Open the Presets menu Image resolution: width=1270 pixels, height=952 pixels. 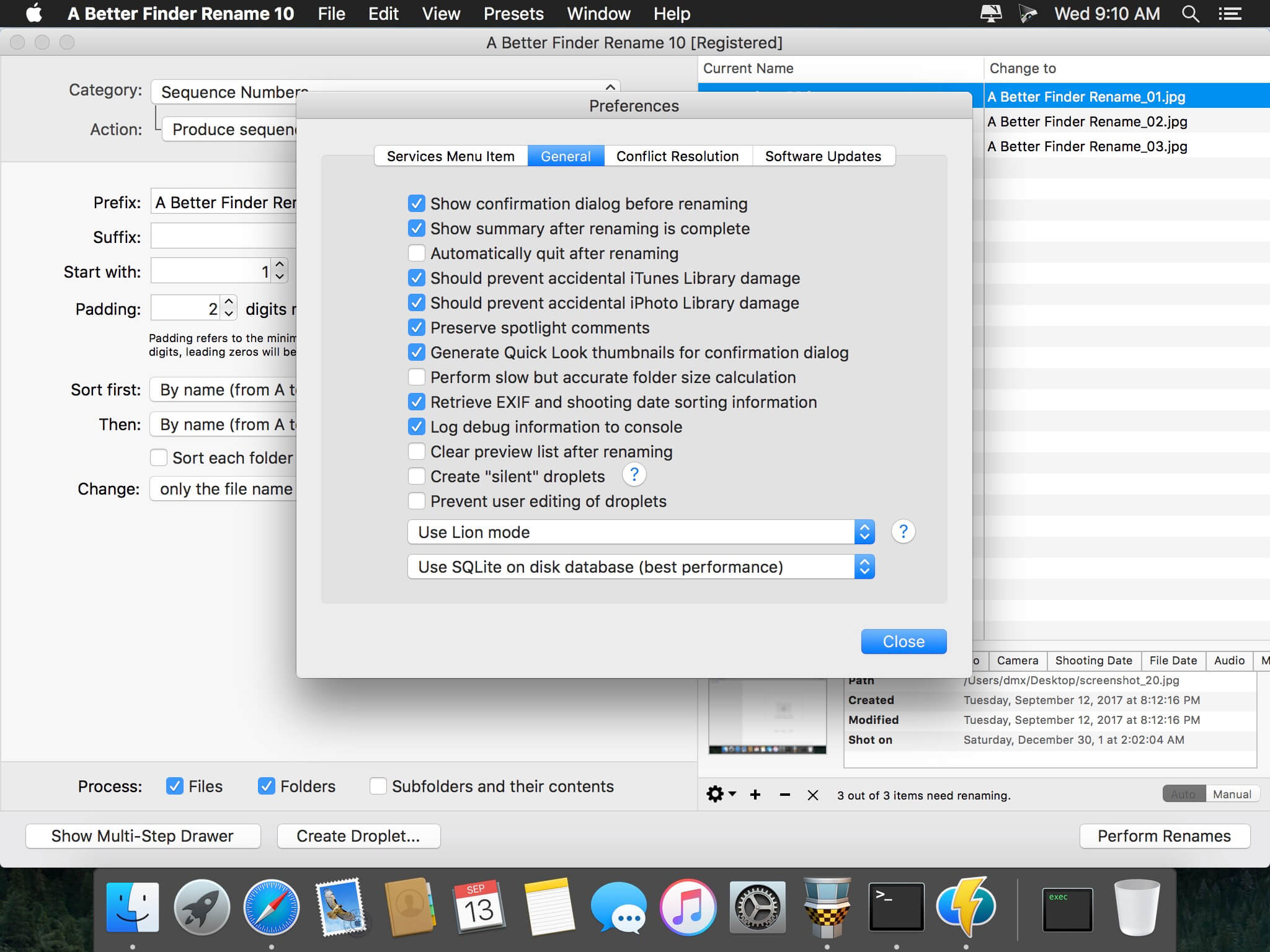pos(513,14)
